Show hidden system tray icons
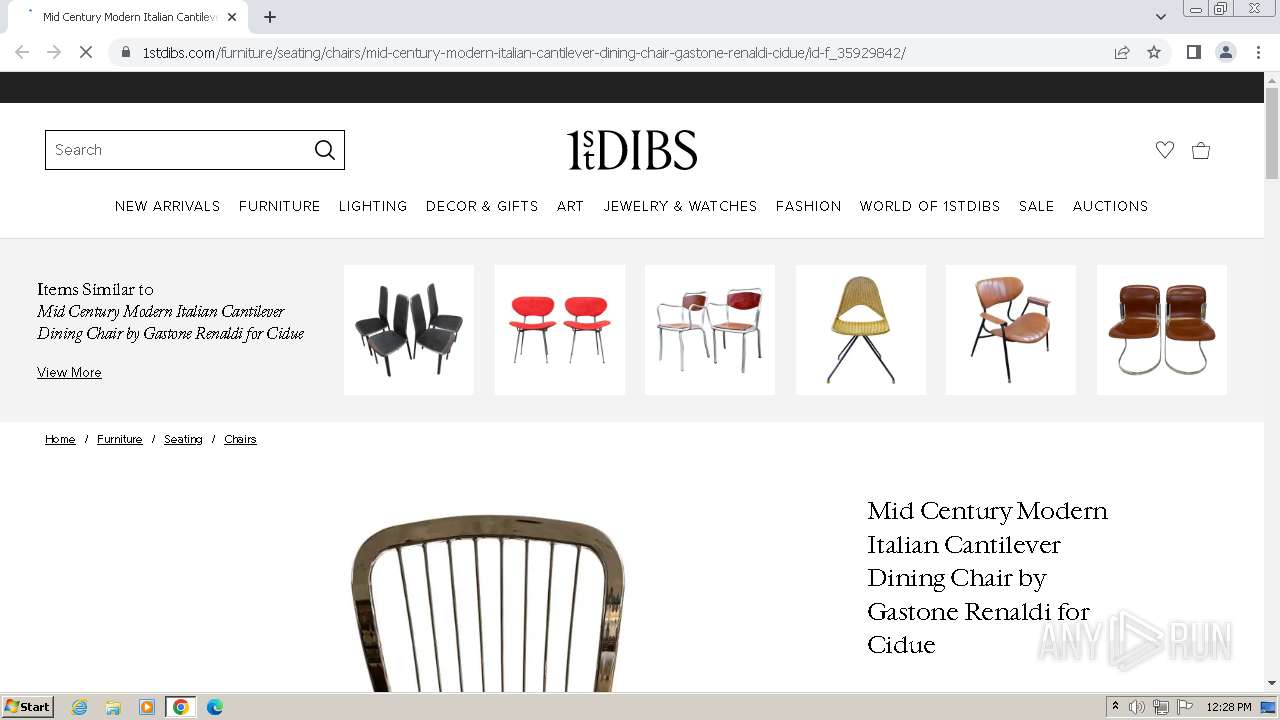 (1115, 707)
